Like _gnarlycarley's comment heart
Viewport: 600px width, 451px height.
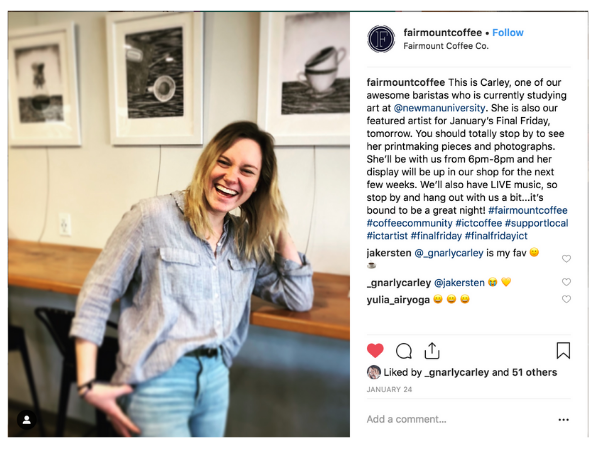pos(566,282)
